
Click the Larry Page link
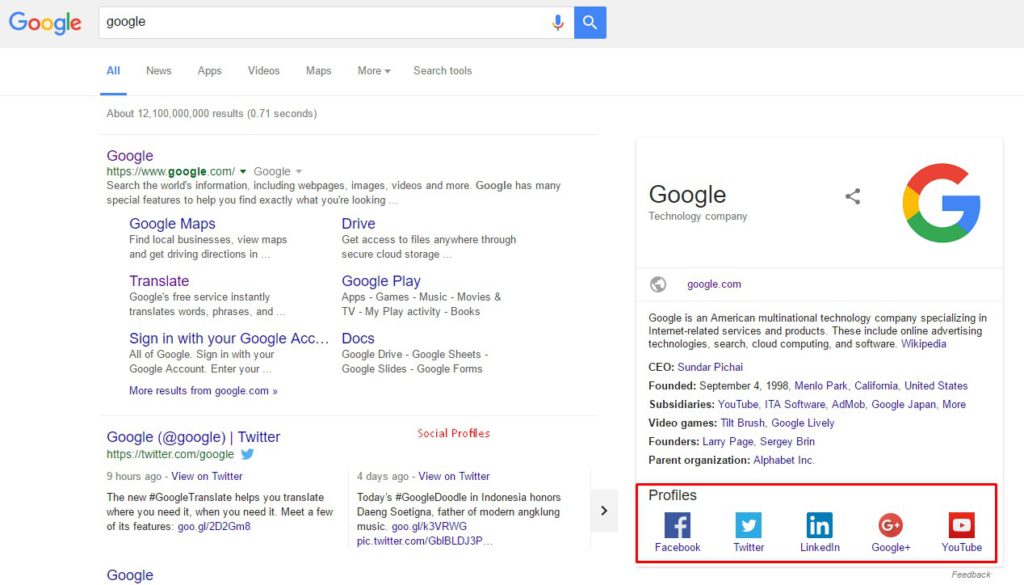click(728, 441)
